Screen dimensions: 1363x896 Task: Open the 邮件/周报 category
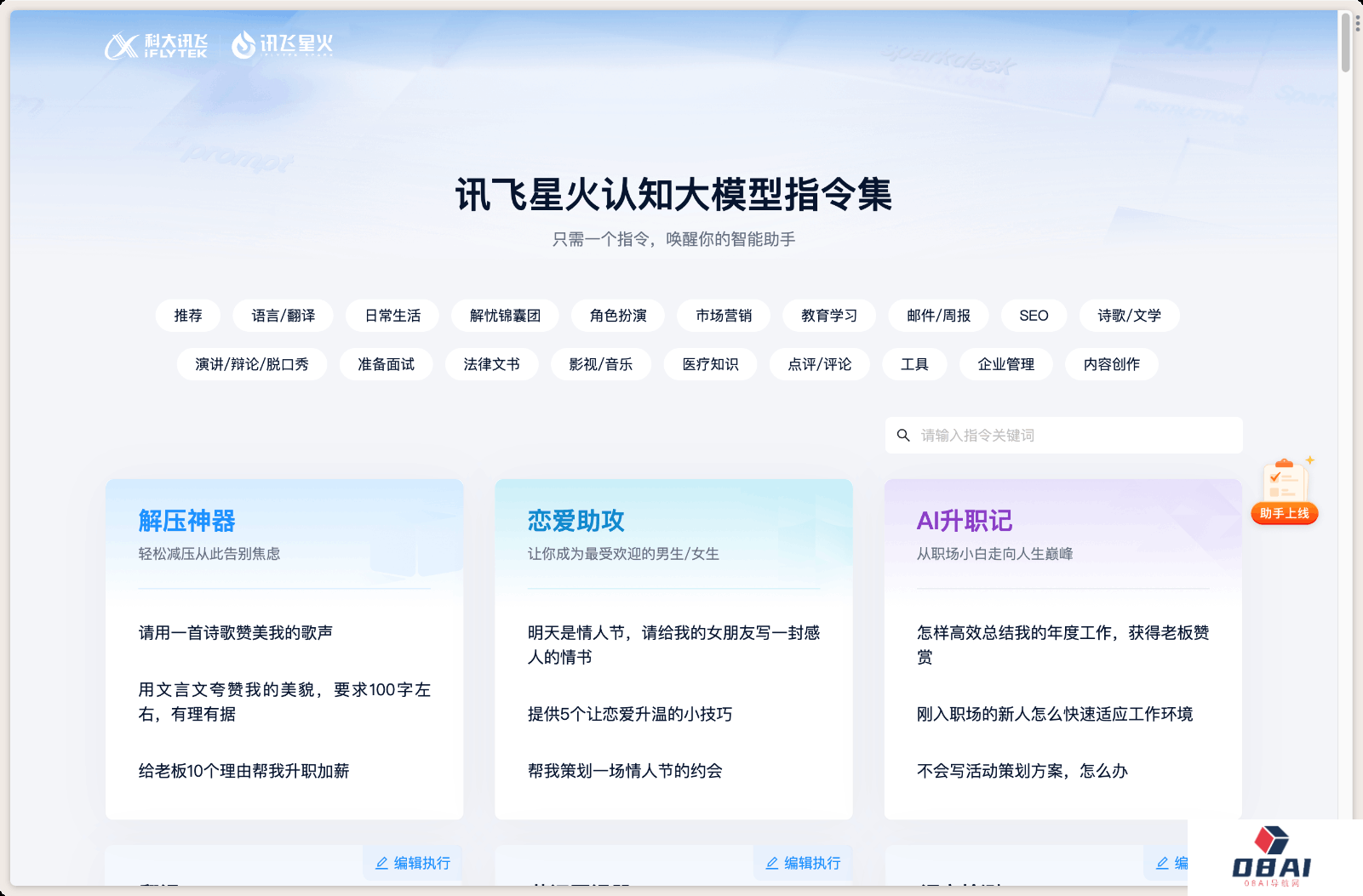click(938, 316)
